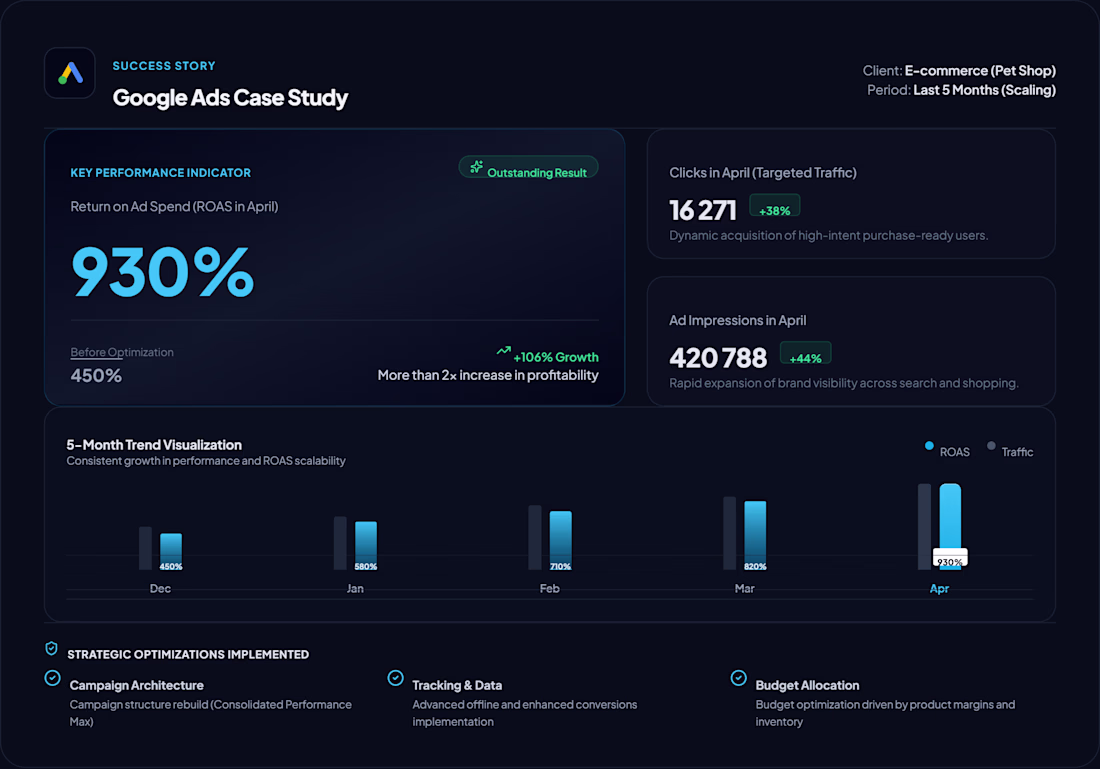Image resolution: width=1100 pixels, height=769 pixels.
Task: Click the Google Ads logo icon
Action: [x=69, y=73]
